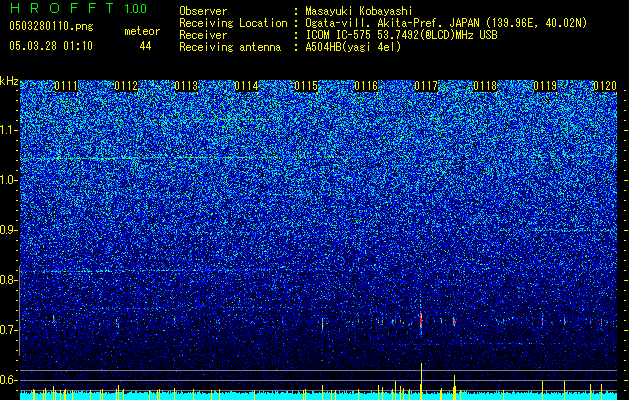Click the 0120 time marker

[605, 86]
